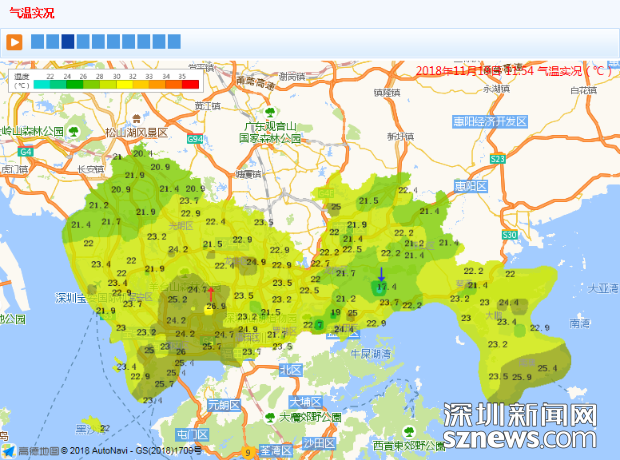620x460 pixels.
Task: Click the G94 highway shield icon
Action: point(194,138)
